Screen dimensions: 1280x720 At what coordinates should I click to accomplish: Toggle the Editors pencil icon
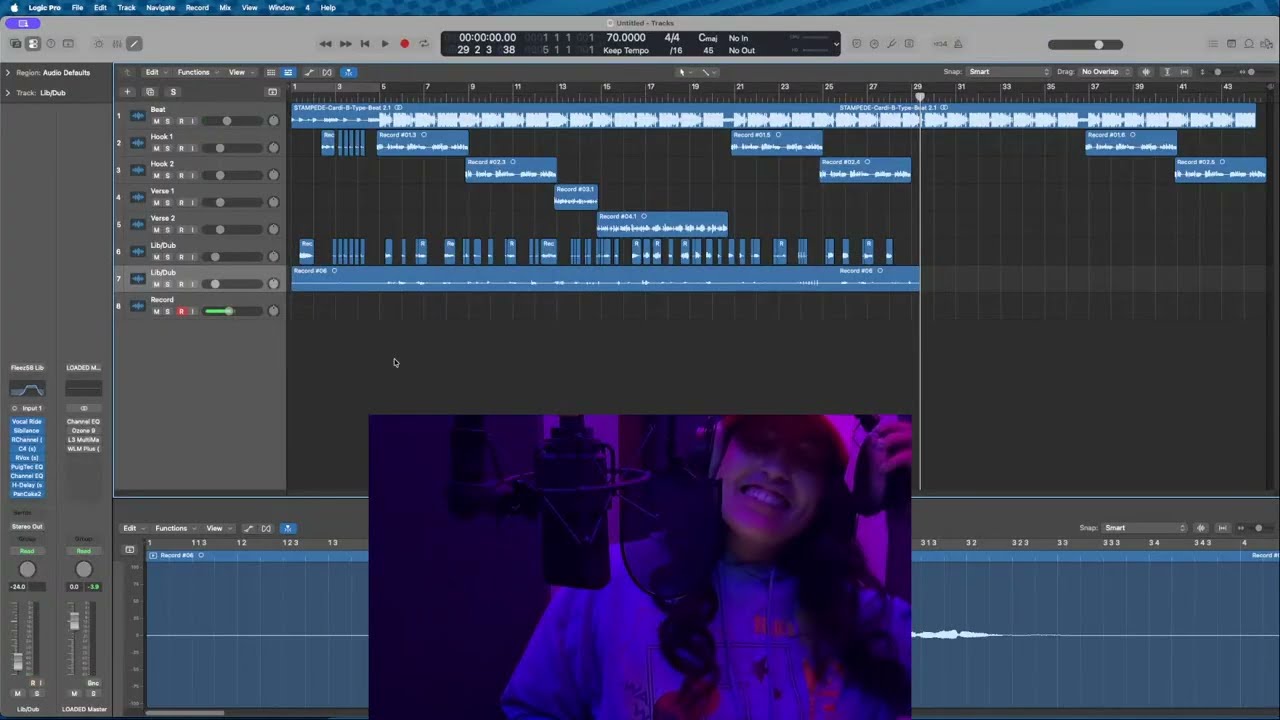(134, 44)
